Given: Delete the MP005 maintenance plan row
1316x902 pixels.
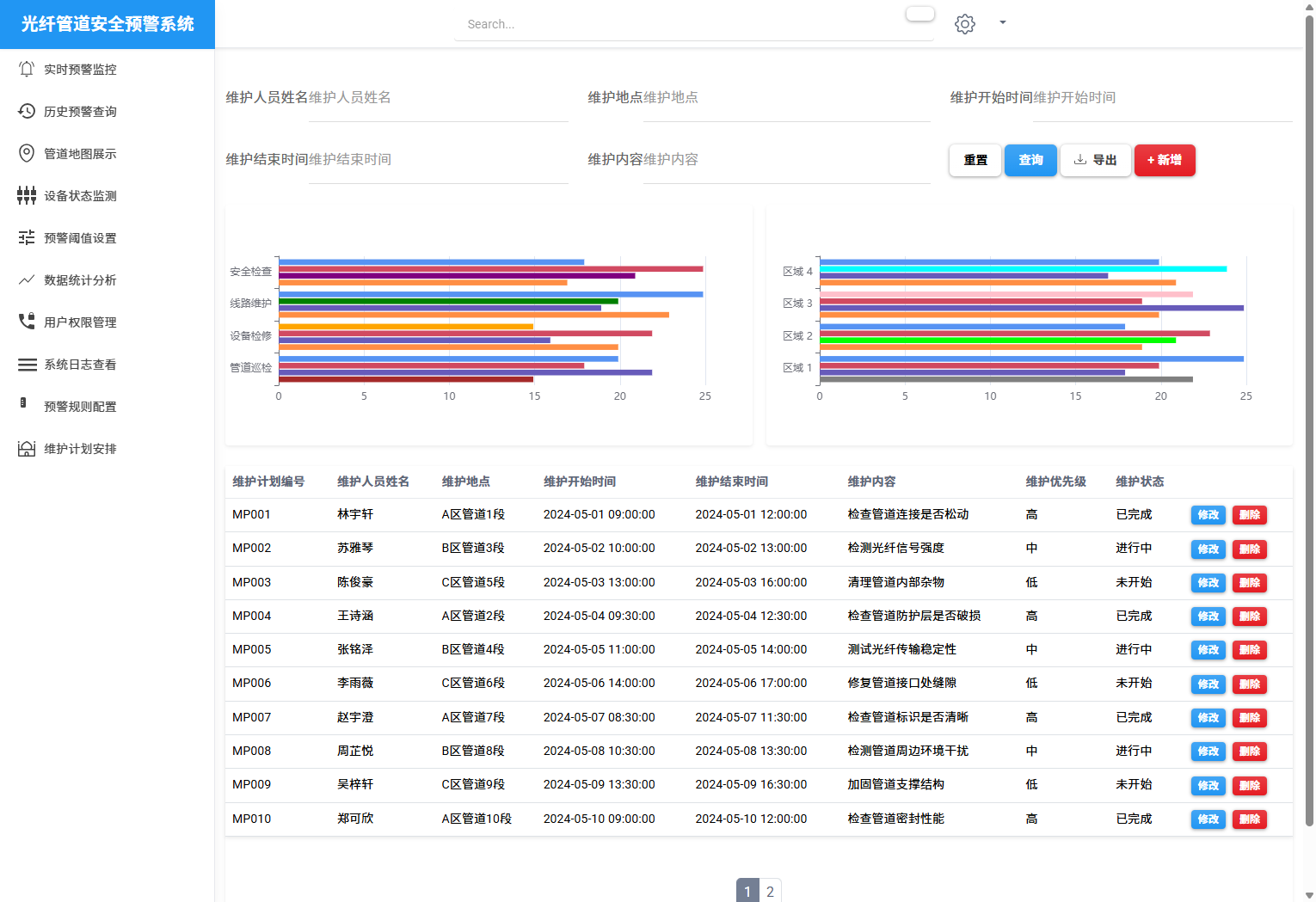Looking at the screenshot, I should [1249, 650].
